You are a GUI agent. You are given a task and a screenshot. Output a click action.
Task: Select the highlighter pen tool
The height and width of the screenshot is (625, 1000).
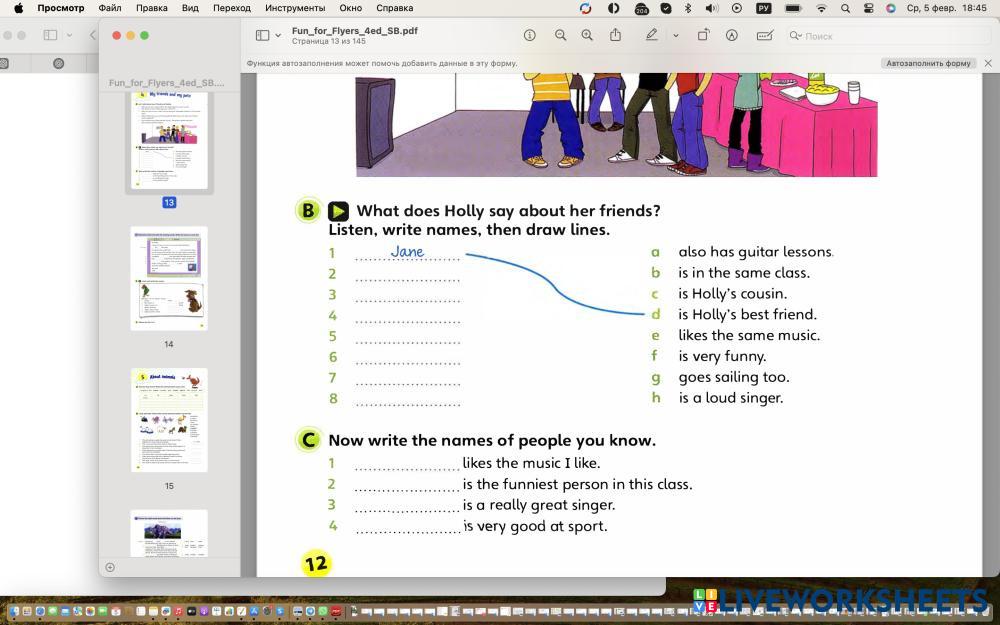(652, 35)
